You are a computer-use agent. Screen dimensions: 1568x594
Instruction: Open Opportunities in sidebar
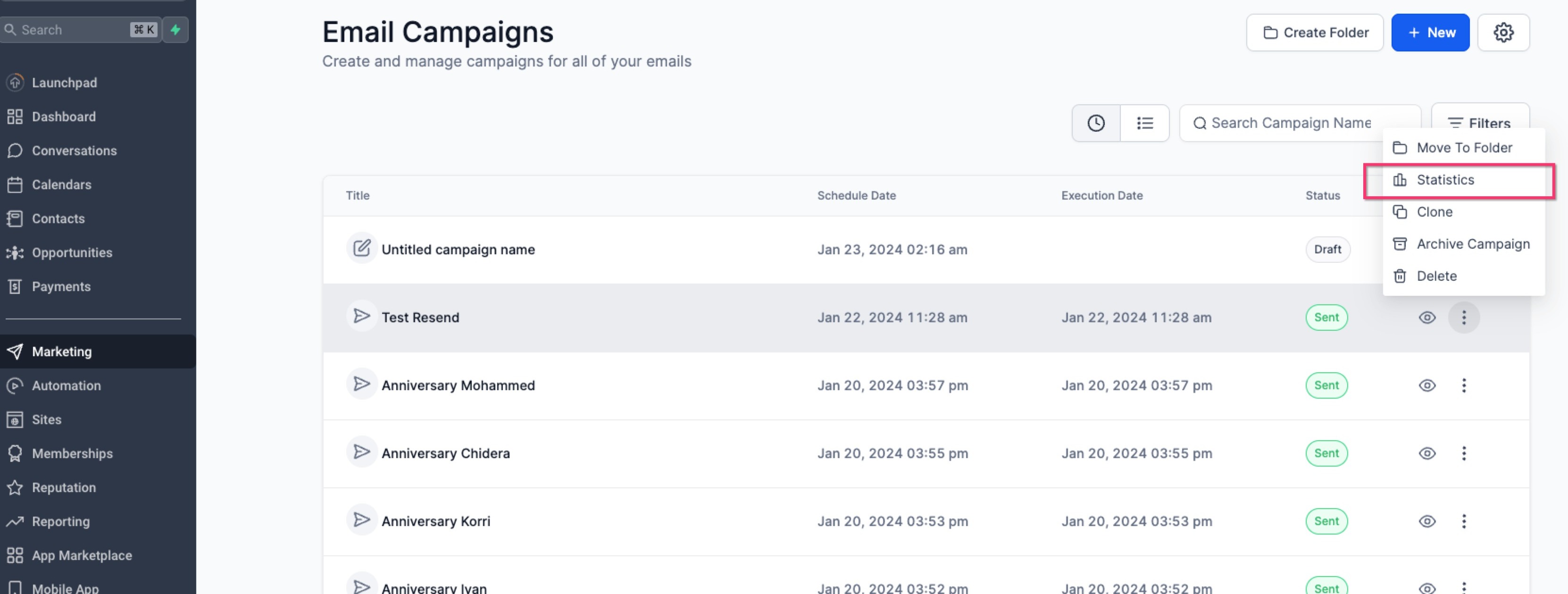point(72,252)
